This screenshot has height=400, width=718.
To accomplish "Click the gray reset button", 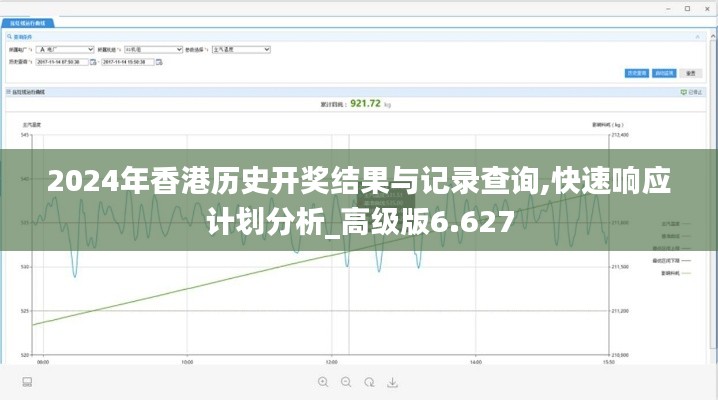I will pos(689,73).
